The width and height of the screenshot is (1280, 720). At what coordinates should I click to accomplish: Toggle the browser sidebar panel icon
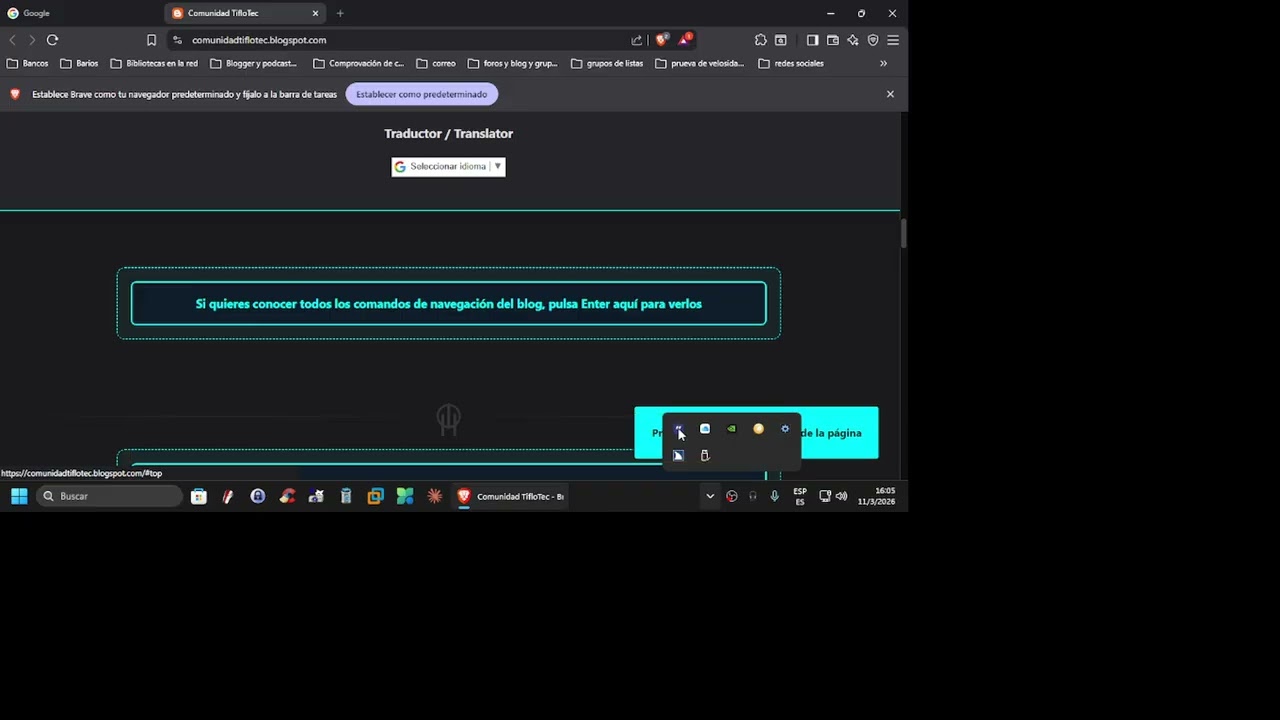(812, 40)
